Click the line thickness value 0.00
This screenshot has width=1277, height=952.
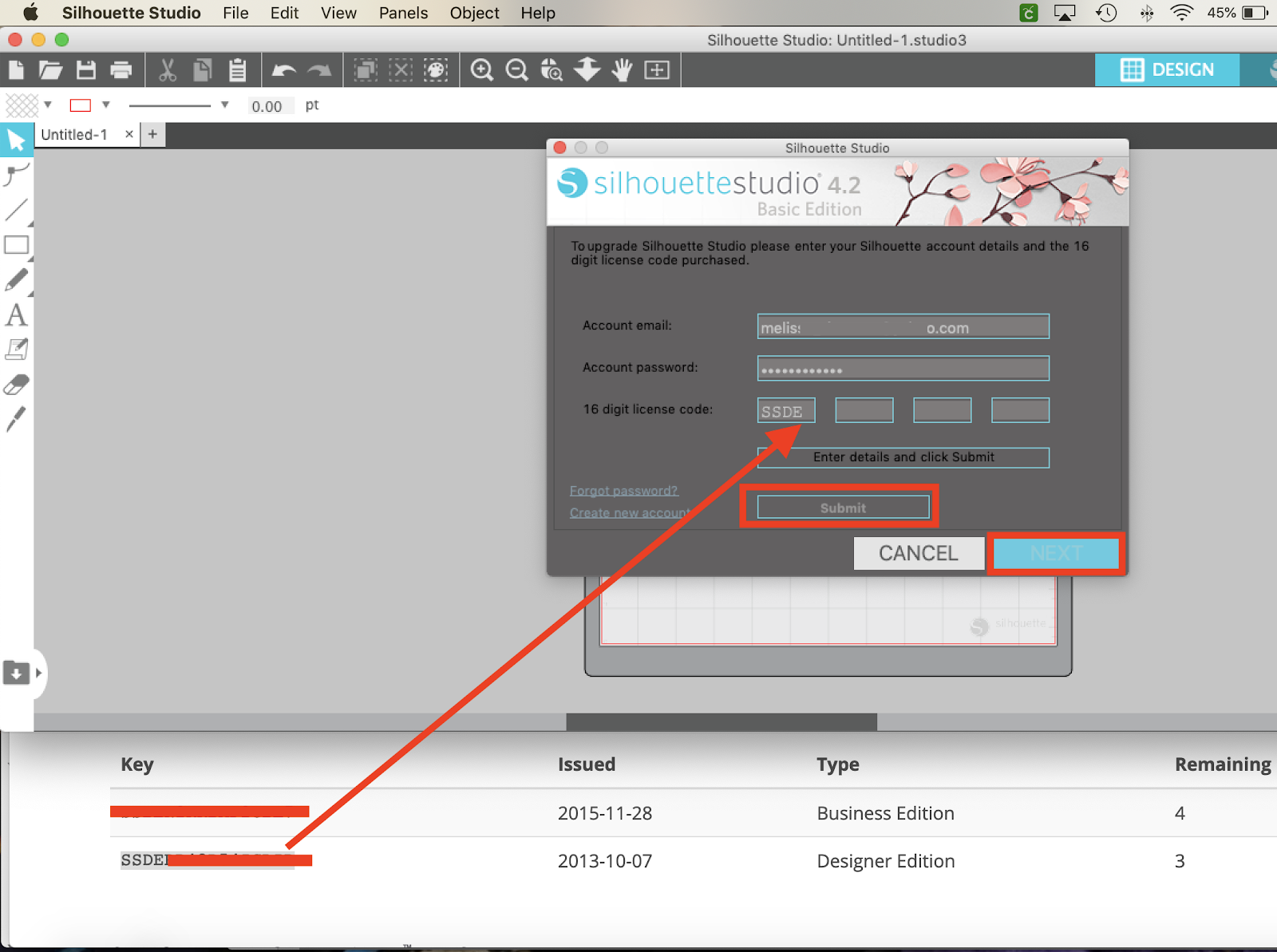click(269, 106)
